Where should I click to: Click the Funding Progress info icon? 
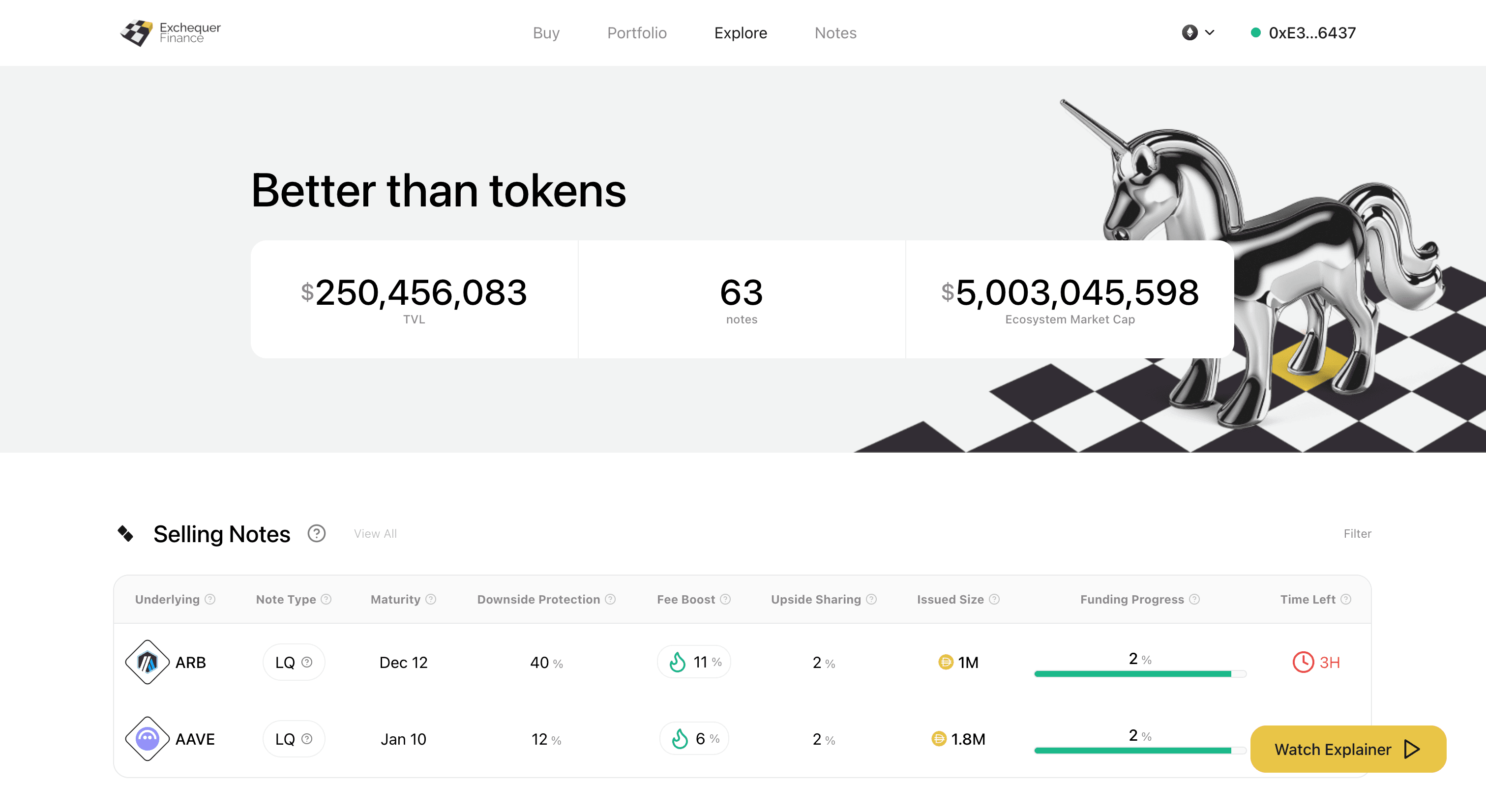[x=1195, y=599]
